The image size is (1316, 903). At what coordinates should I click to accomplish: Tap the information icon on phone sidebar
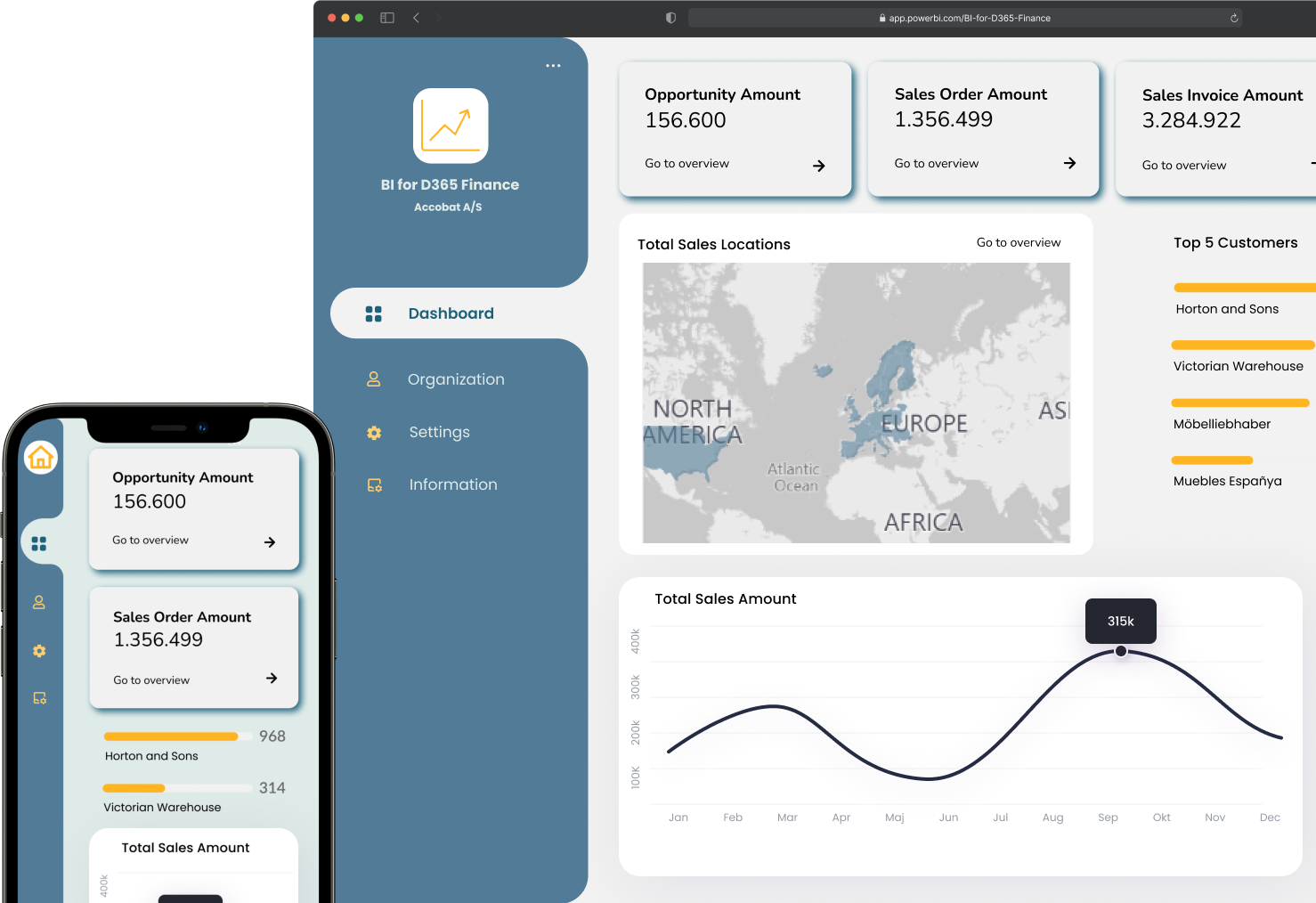(x=39, y=698)
